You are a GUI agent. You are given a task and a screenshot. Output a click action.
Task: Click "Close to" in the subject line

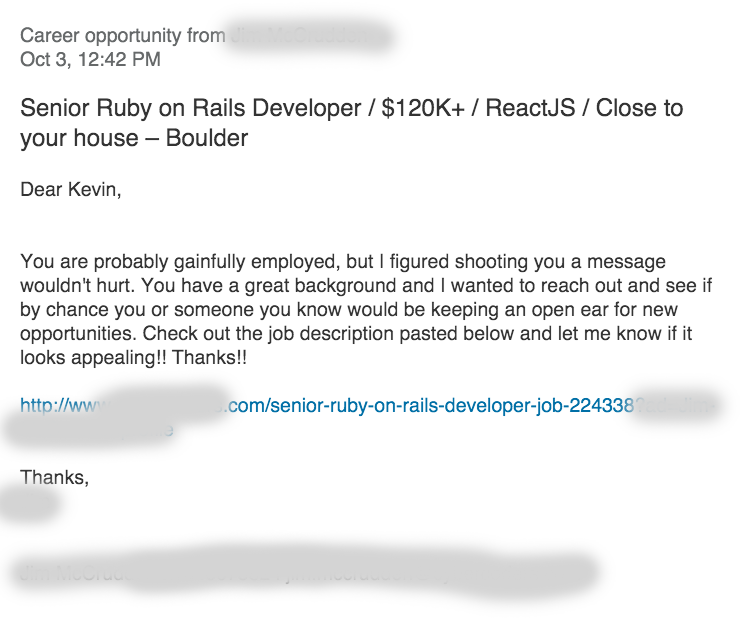tap(639, 108)
